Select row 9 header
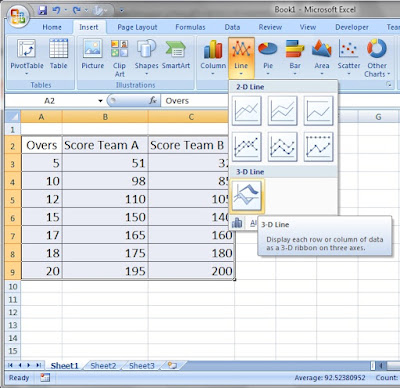Viewport: 400px width, 388px height. coord(13,272)
